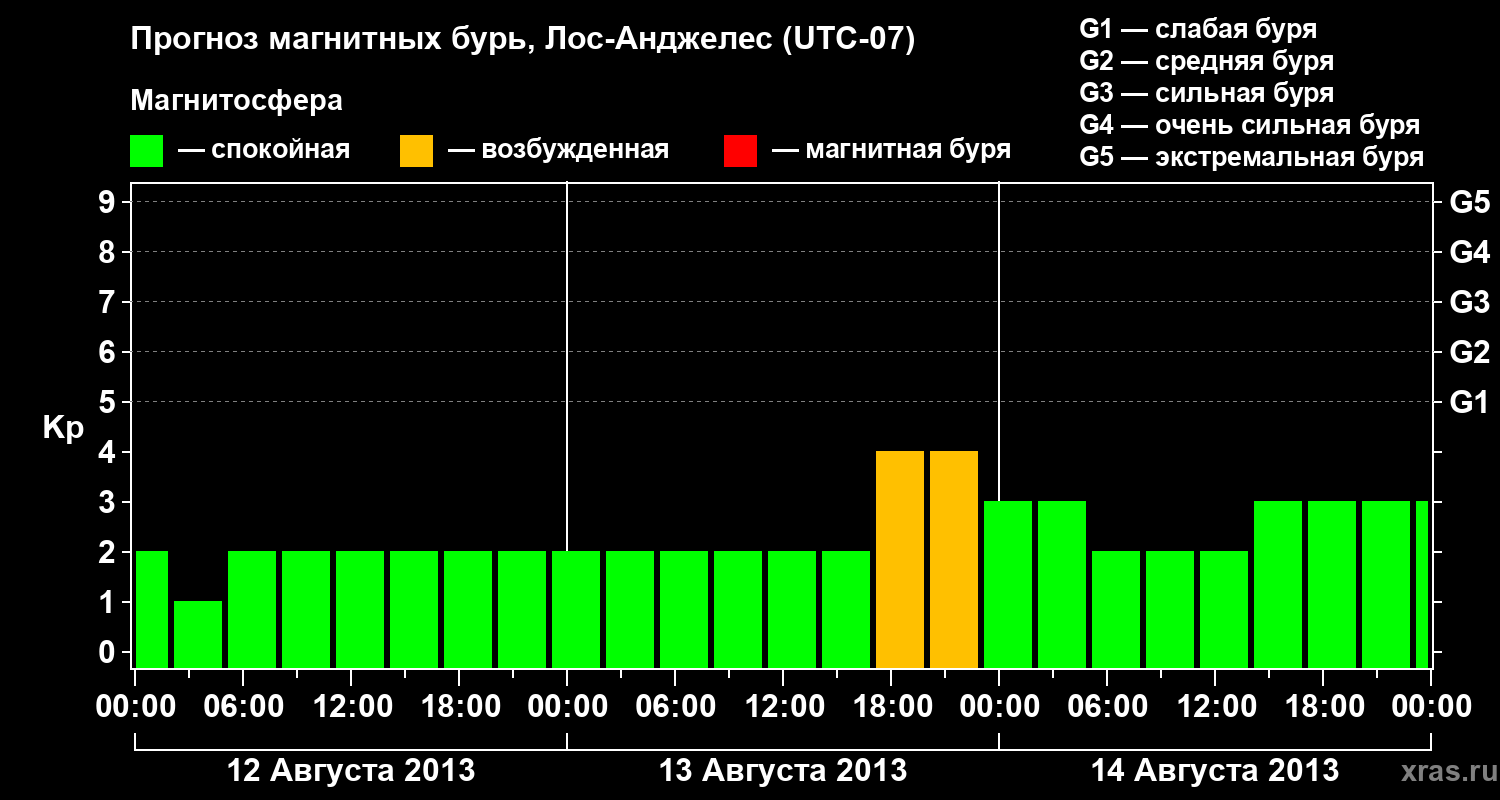The image size is (1500, 800).
Task: Click the right-axis G3 level label
Action: click(1470, 302)
